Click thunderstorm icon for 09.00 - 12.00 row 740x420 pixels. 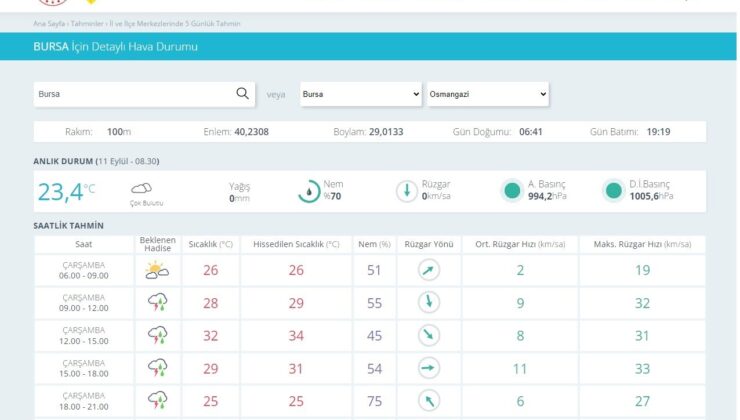pos(158,302)
